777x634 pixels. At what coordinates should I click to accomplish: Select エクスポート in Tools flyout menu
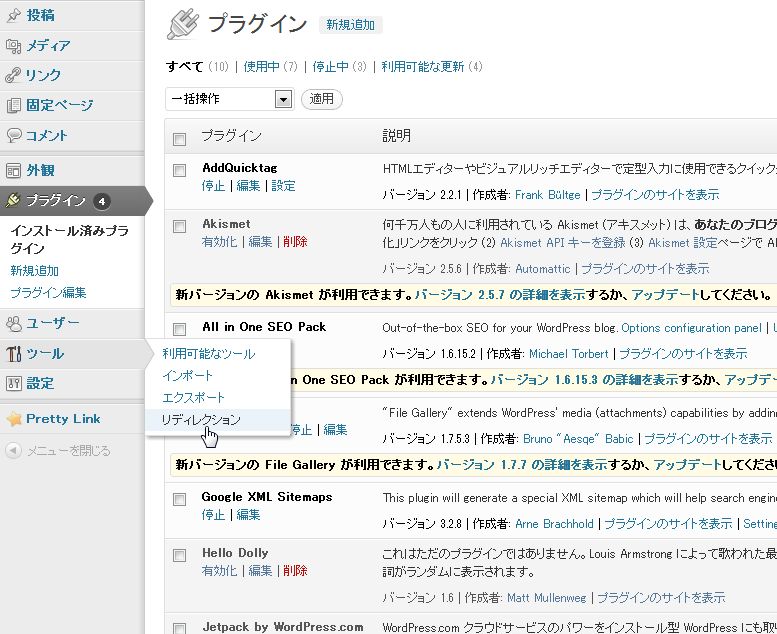pos(193,398)
